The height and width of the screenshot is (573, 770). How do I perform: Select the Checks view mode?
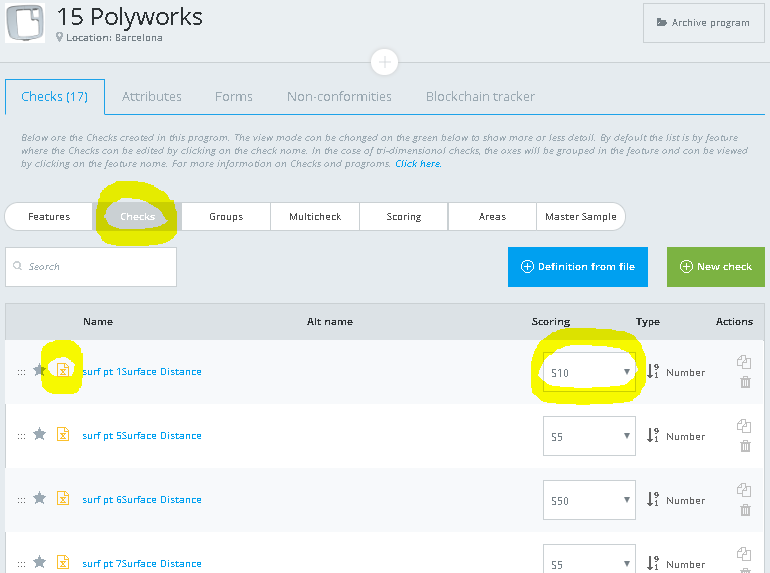click(x=138, y=217)
